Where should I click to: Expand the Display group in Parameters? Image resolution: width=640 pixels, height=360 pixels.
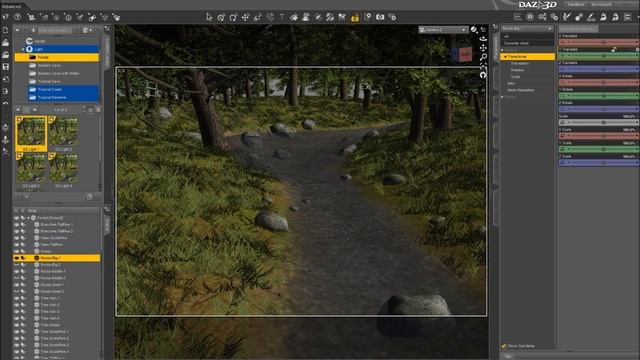click(502, 97)
